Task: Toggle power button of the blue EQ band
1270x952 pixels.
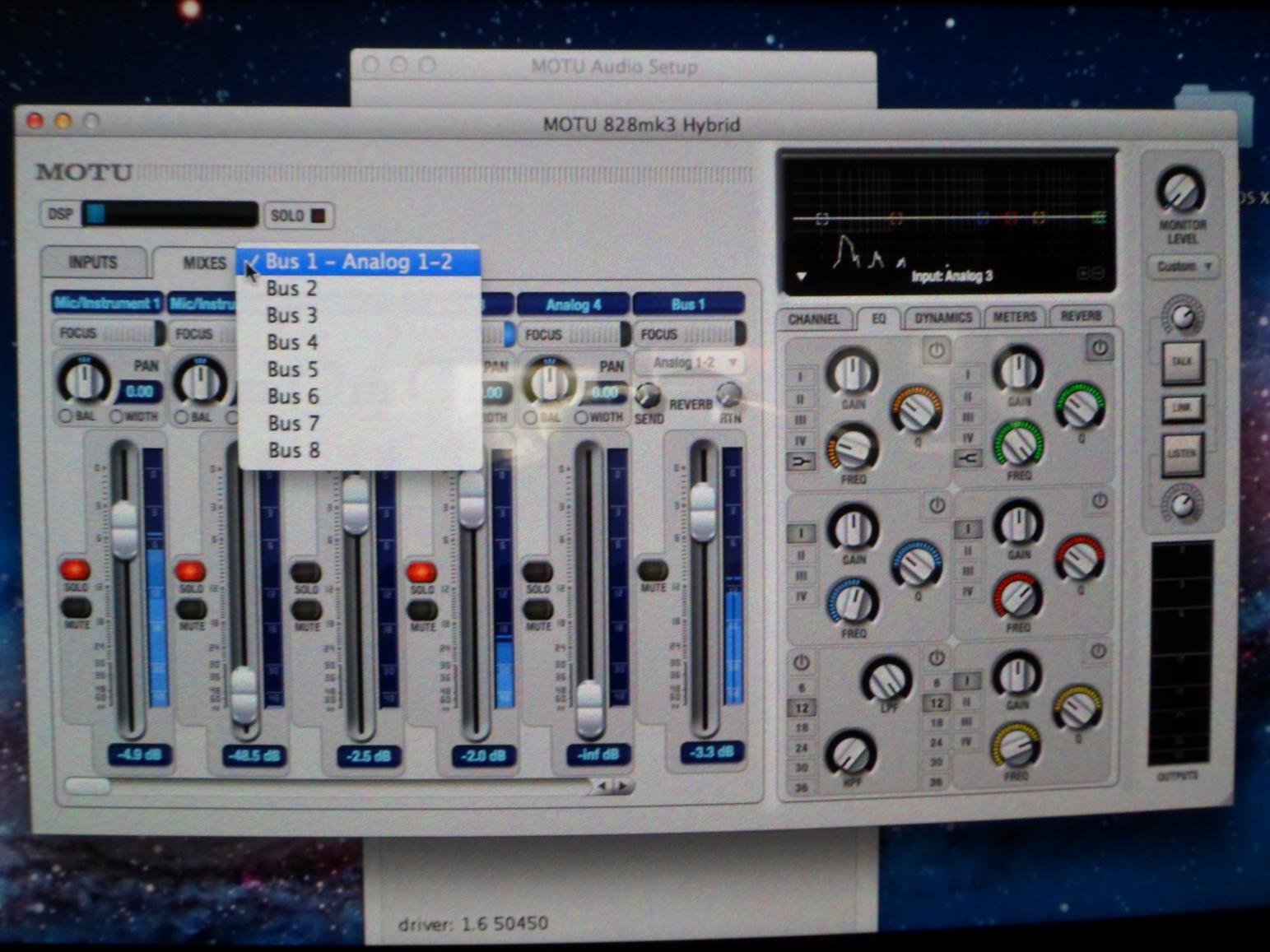Action: point(937,505)
